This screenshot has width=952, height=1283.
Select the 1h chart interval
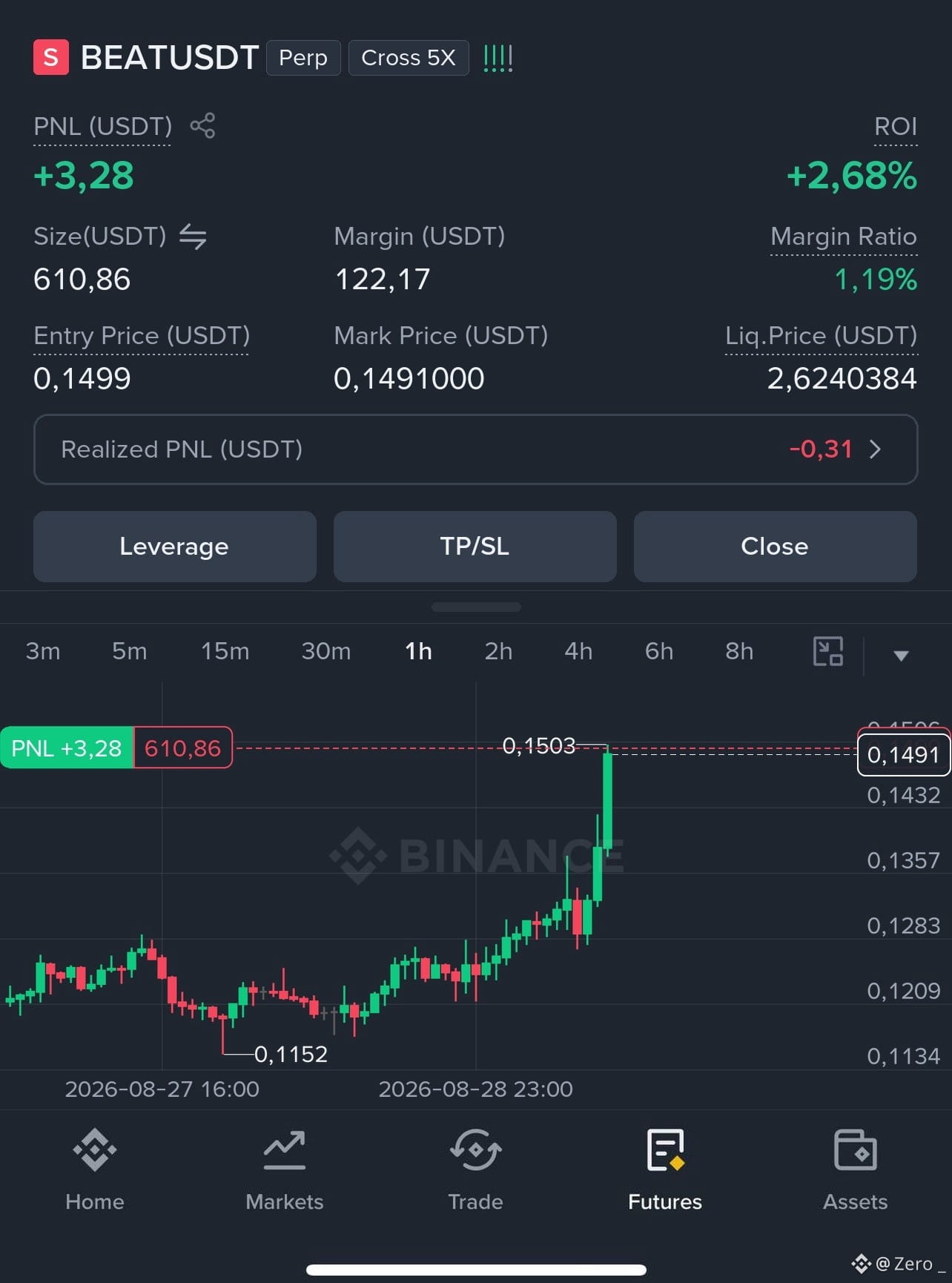coord(418,651)
